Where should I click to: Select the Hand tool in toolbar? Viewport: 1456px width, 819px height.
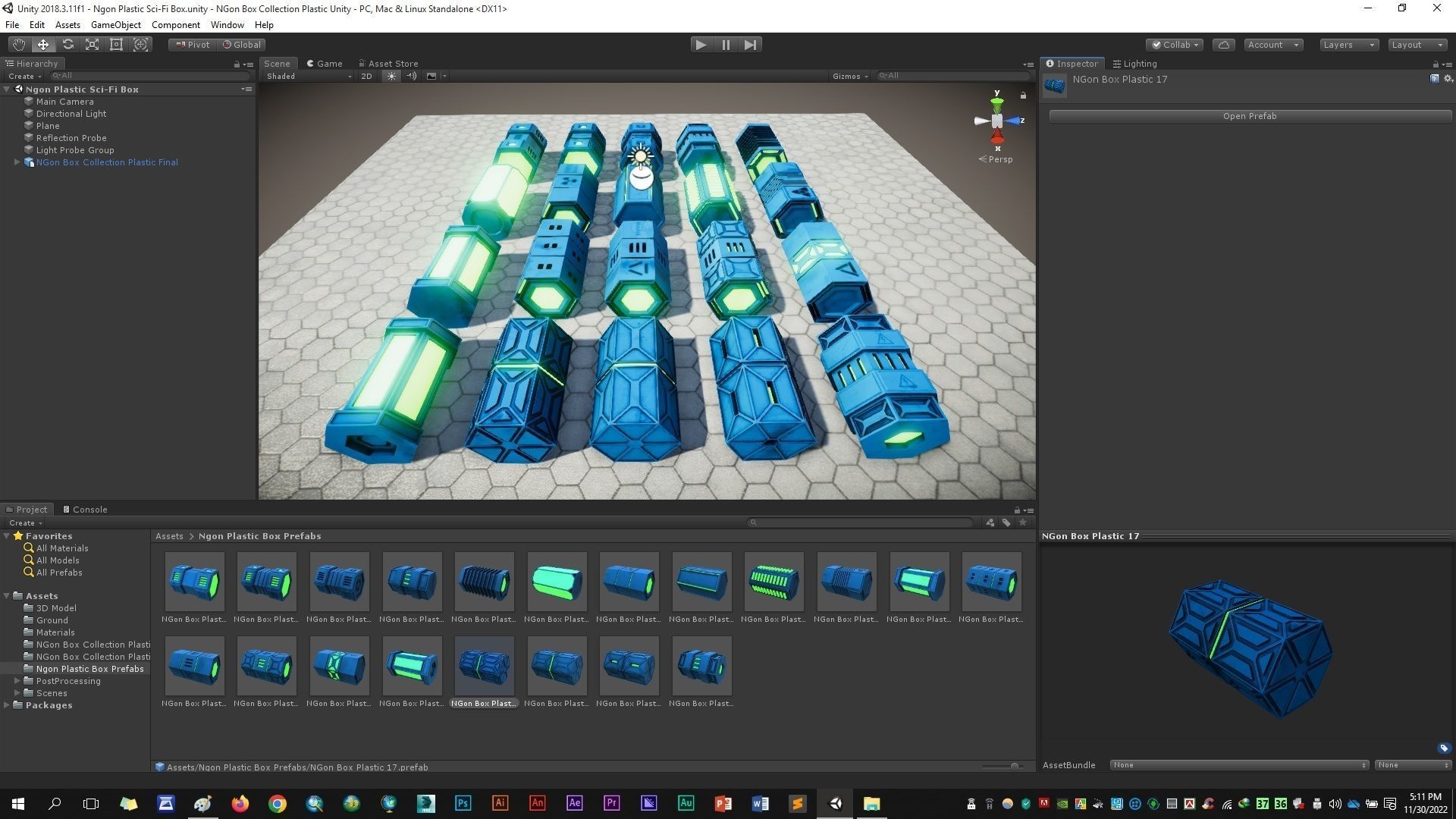19,45
